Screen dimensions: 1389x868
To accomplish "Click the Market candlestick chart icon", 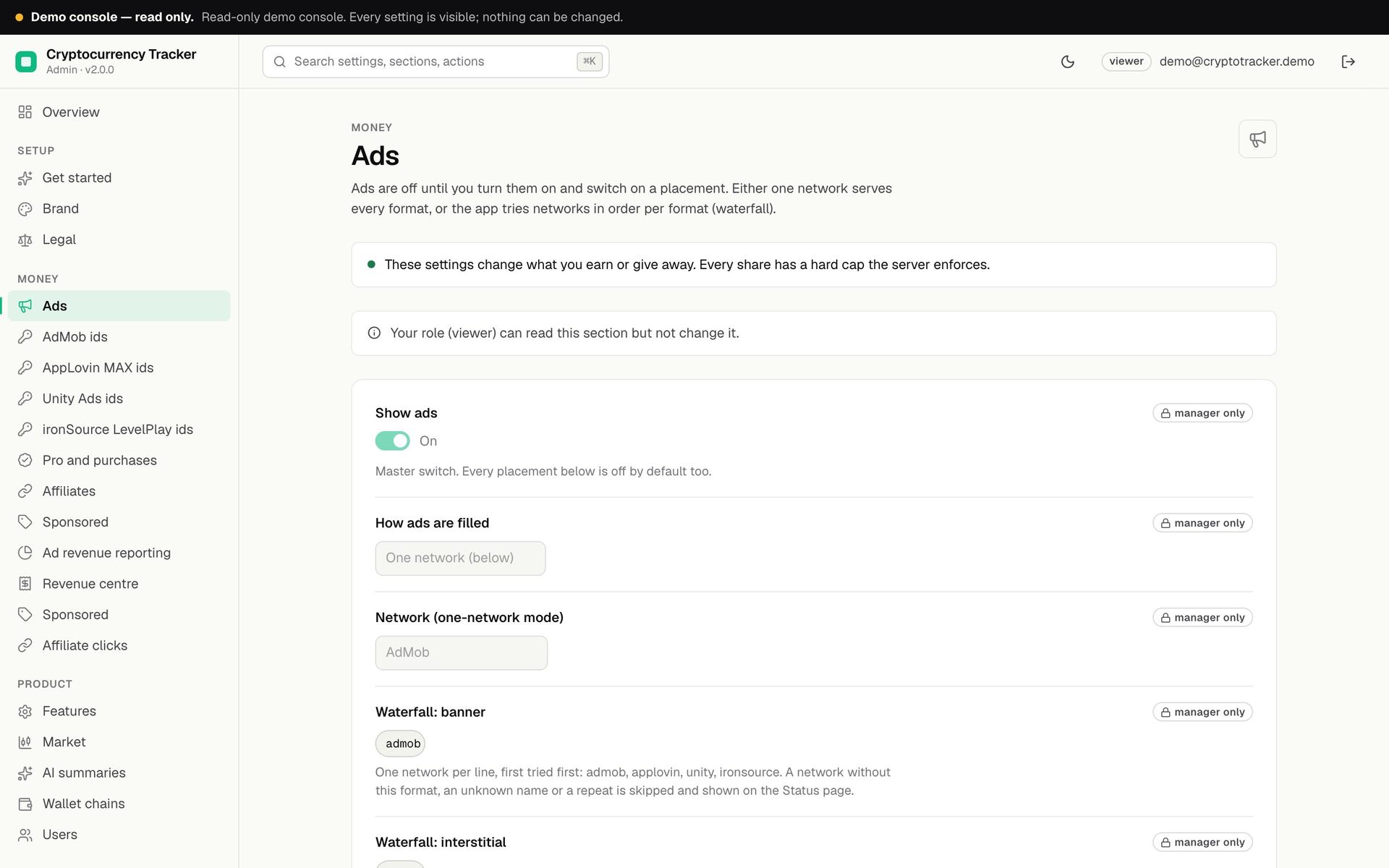I will tap(25, 742).
